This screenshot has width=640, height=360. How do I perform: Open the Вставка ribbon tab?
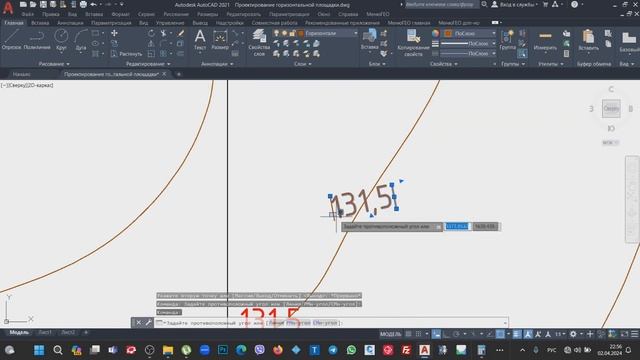(x=40, y=23)
